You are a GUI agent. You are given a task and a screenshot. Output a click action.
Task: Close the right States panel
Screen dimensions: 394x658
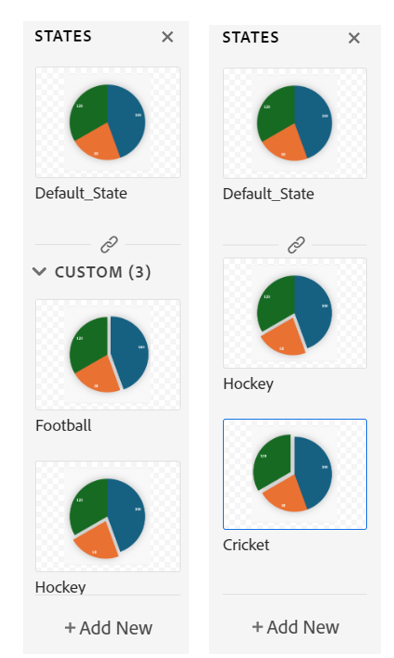tap(354, 38)
